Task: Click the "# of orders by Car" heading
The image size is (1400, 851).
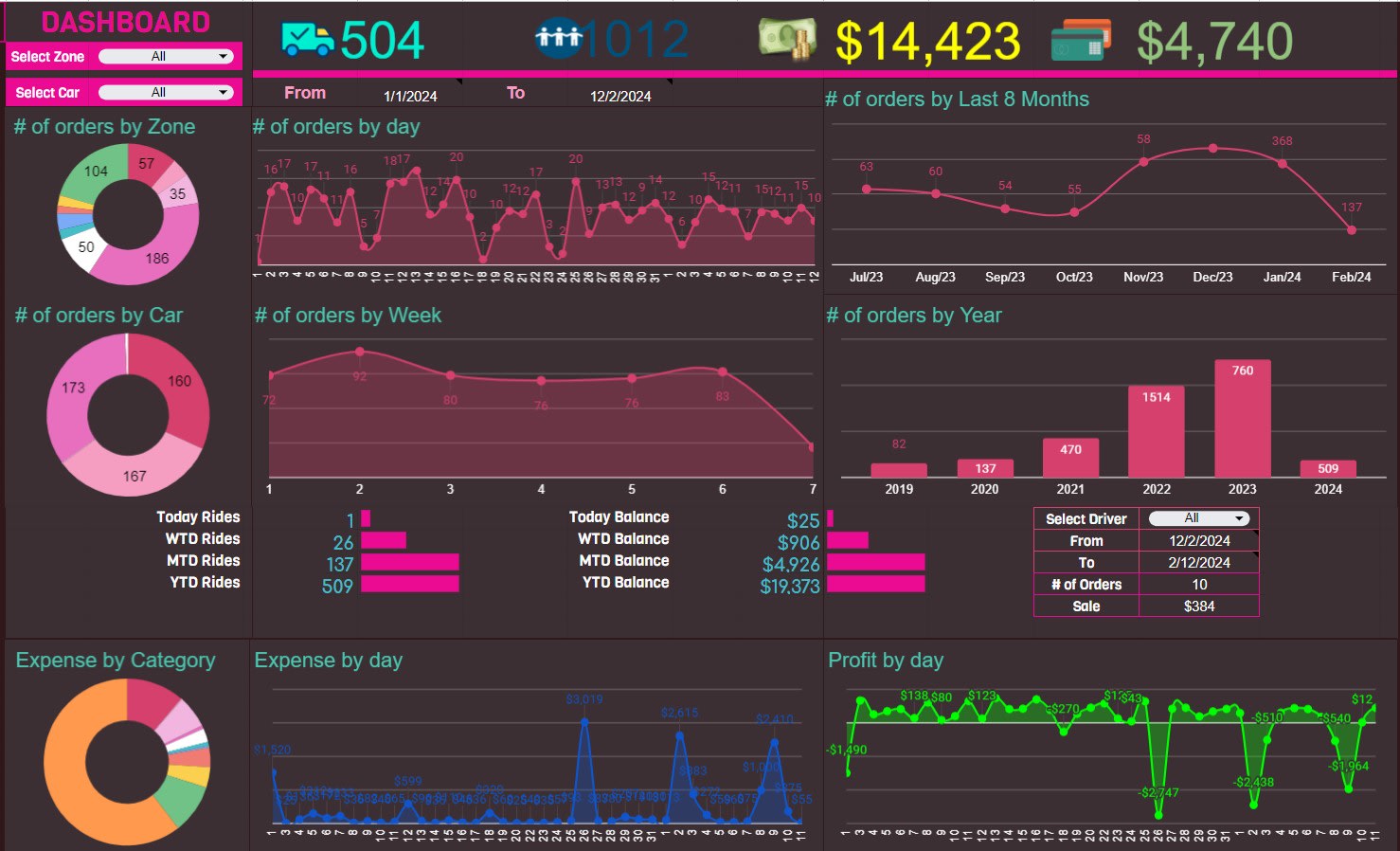Action: pos(99,316)
